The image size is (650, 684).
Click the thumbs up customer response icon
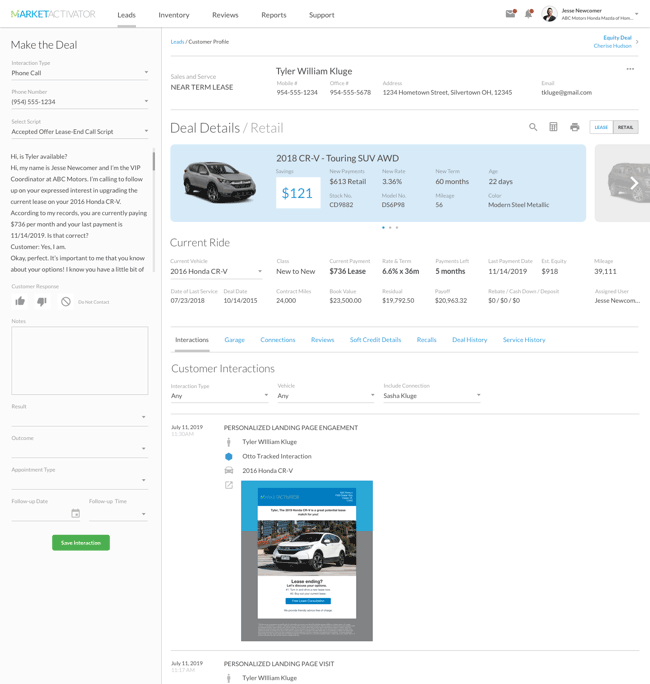pos(20,301)
